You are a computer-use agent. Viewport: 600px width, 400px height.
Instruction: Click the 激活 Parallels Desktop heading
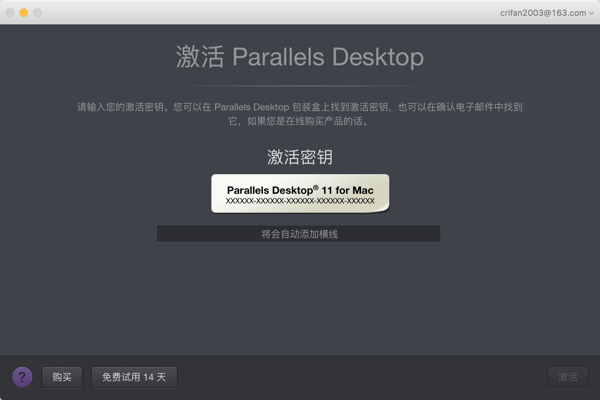tap(300, 57)
